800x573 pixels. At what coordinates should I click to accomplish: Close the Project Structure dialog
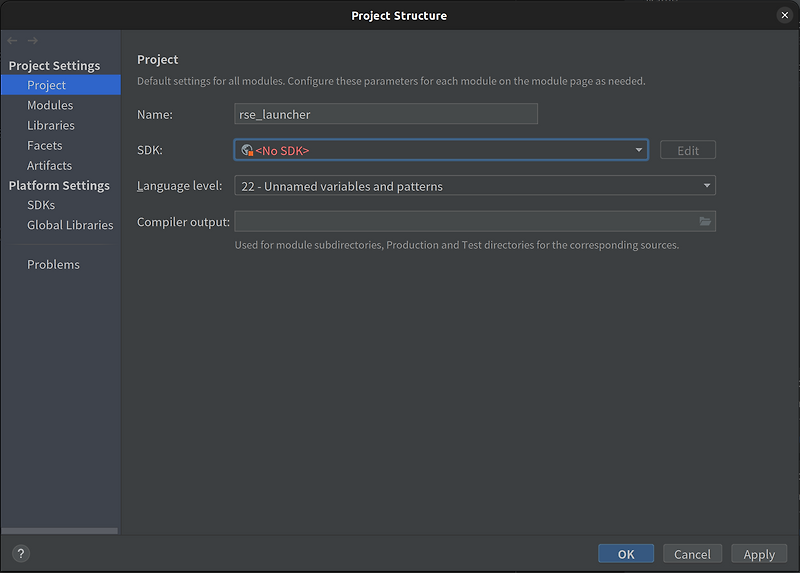785,15
